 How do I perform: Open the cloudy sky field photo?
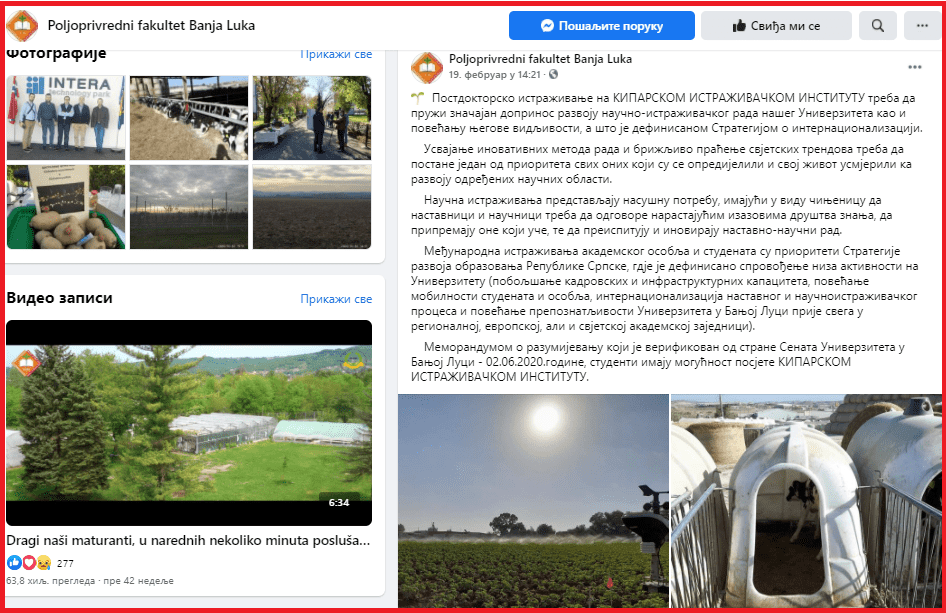tap(189, 207)
